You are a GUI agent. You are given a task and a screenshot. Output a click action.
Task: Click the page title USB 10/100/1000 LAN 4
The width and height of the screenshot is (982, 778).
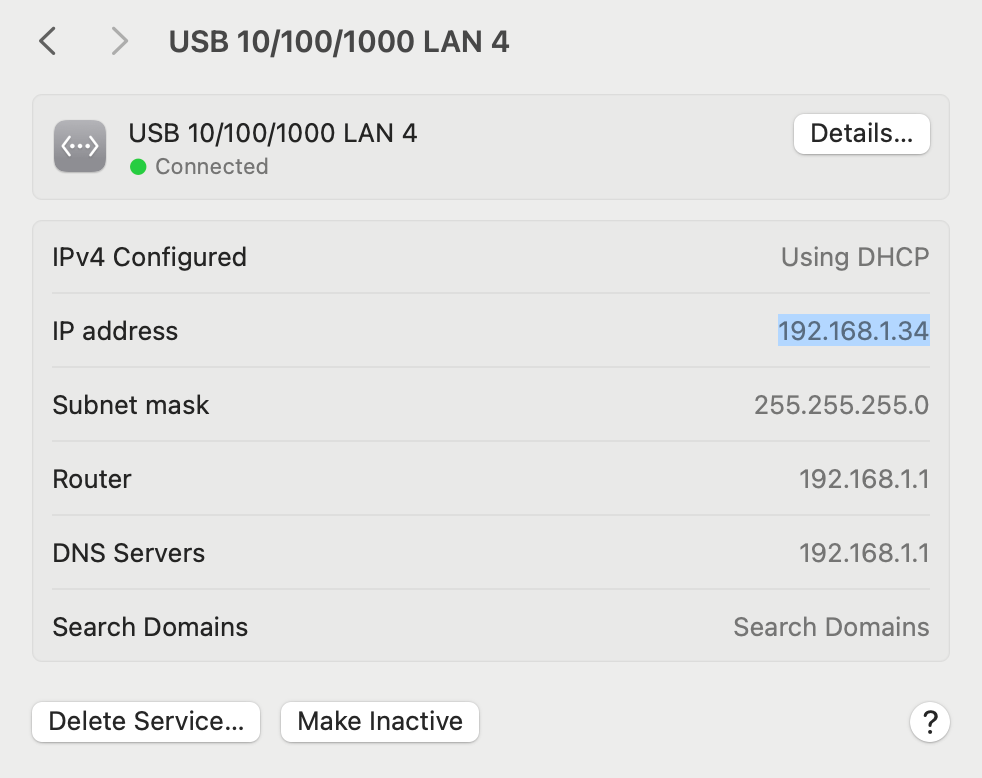(339, 42)
